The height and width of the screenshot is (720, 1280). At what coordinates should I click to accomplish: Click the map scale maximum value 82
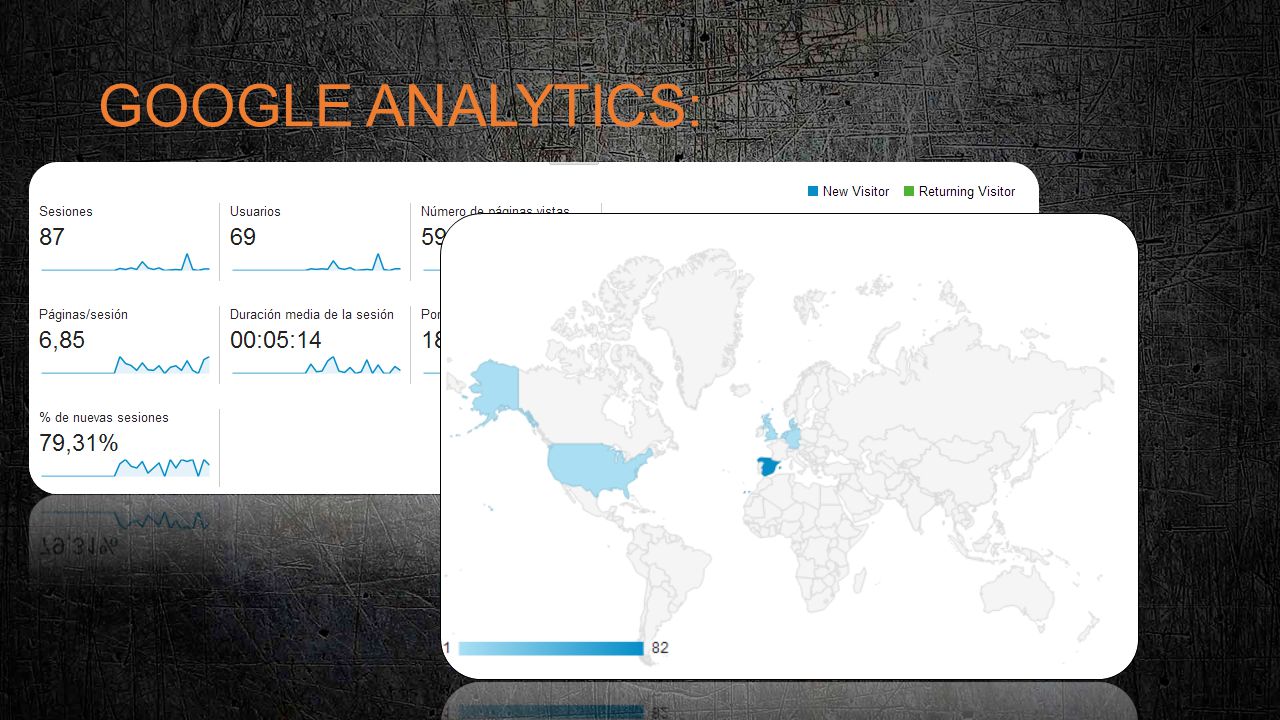tap(660, 648)
